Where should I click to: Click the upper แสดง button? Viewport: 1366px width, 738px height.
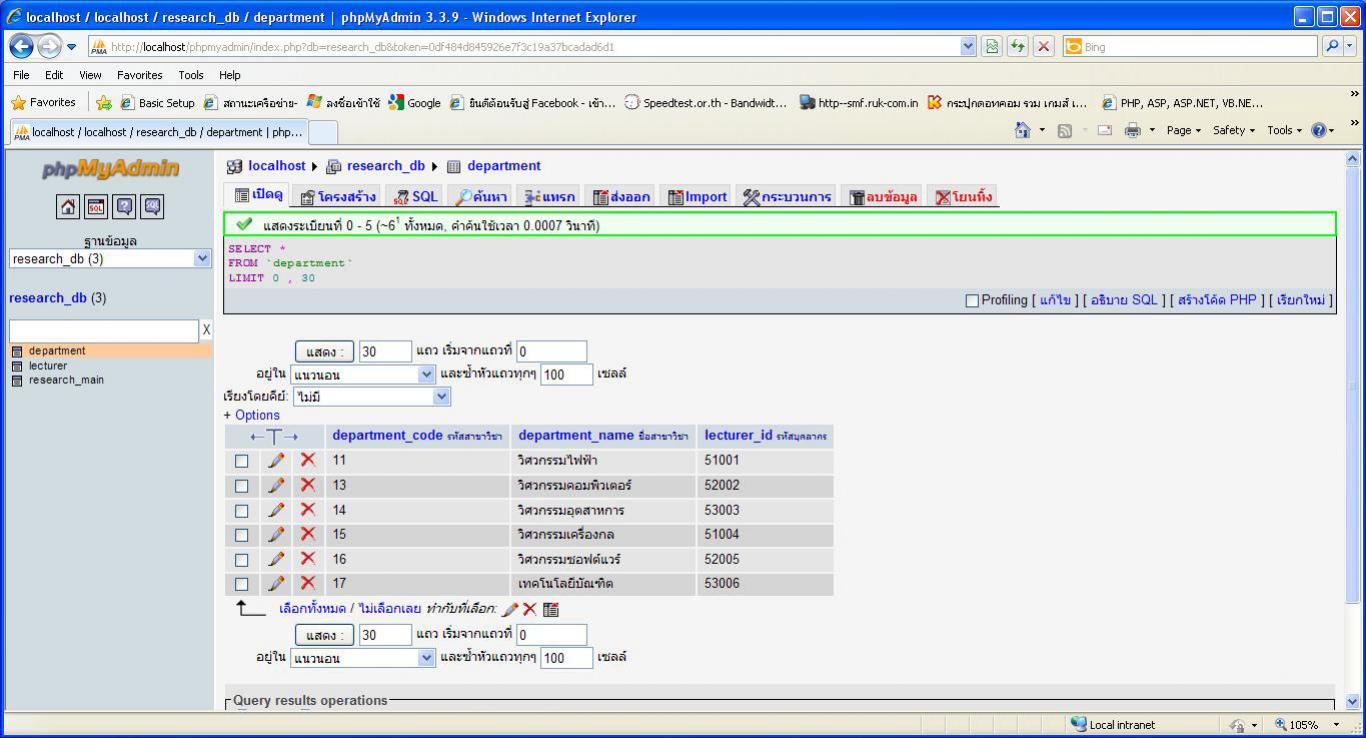[x=324, y=352]
